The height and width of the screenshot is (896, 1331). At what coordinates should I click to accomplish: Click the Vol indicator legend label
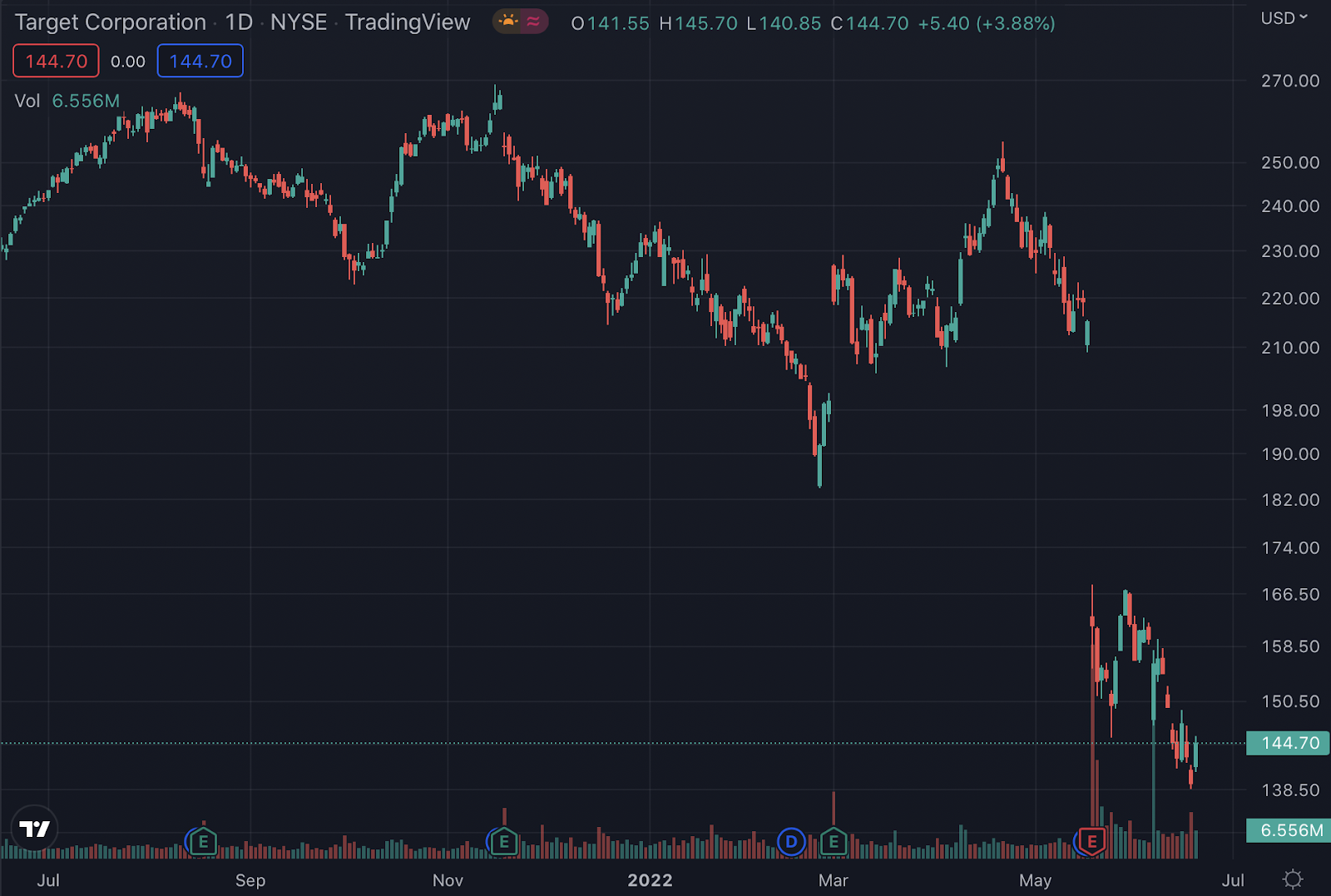pyautogui.click(x=27, y=101)
